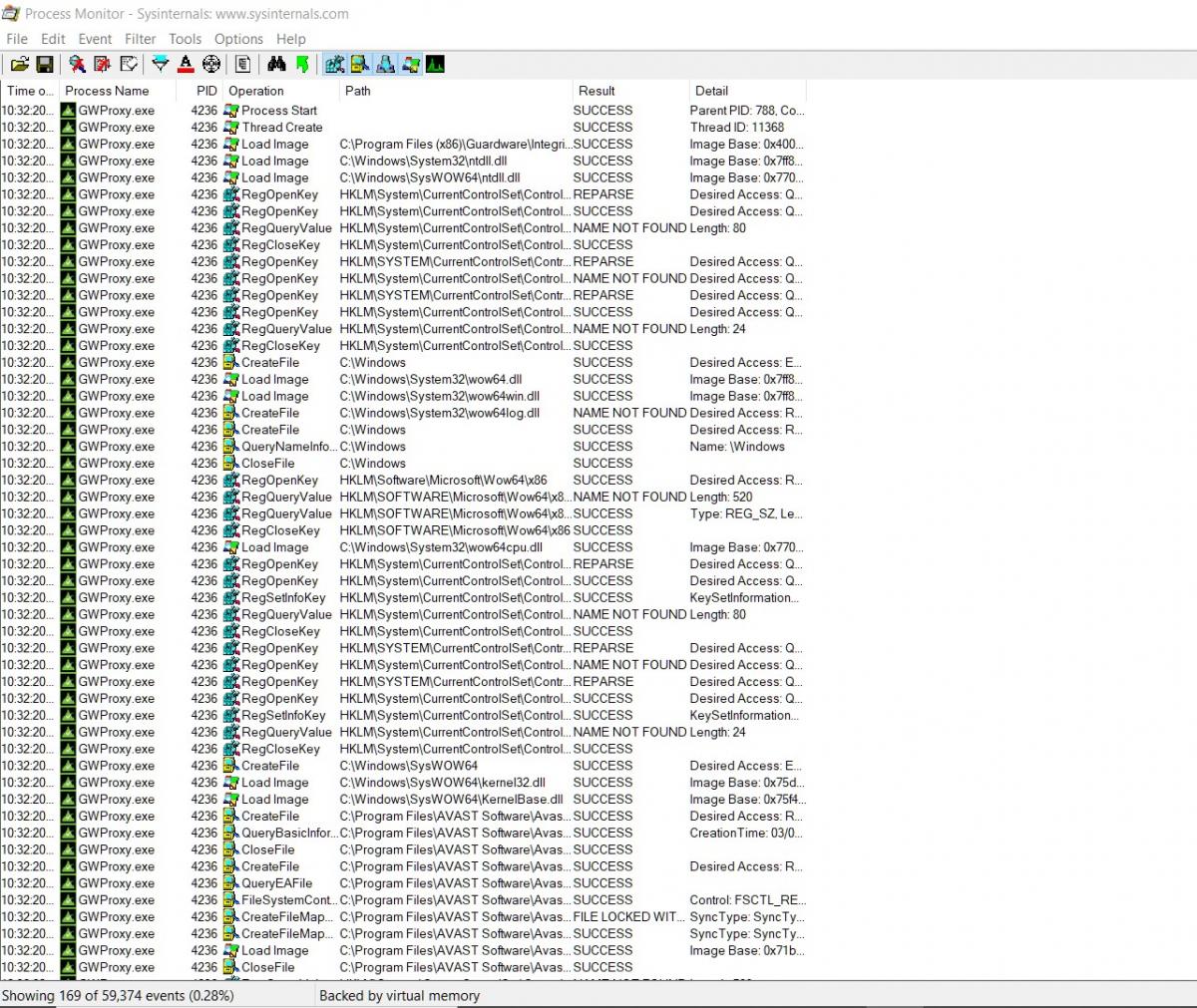Click the Thread Create operation icon

pos(231,128)
